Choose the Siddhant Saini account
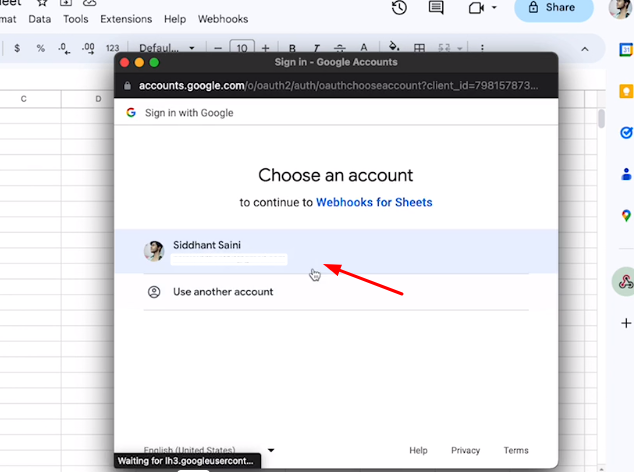634x472 pixels. [x=336, y=252]
